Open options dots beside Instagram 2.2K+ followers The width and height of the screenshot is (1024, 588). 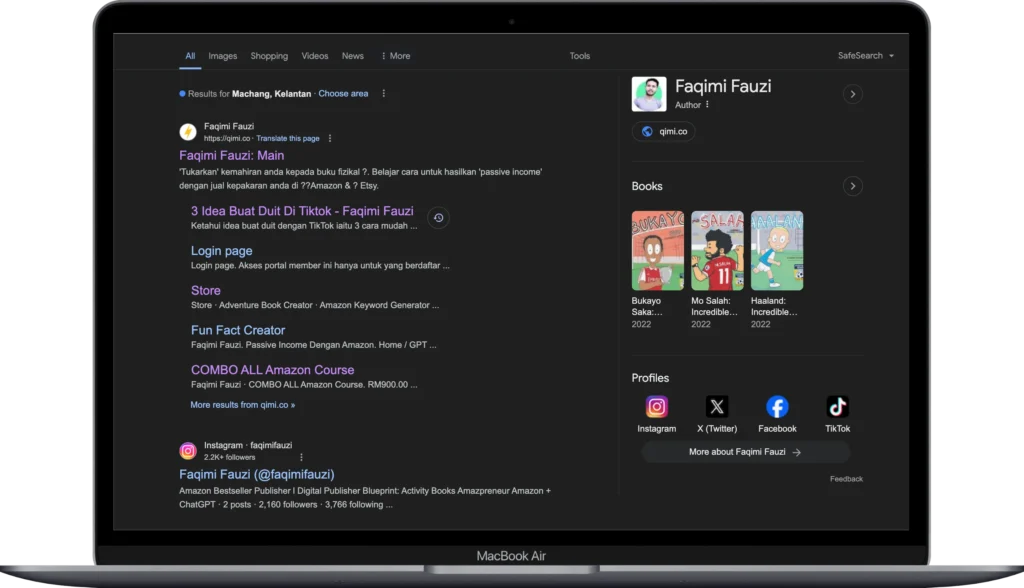point(301,457)
